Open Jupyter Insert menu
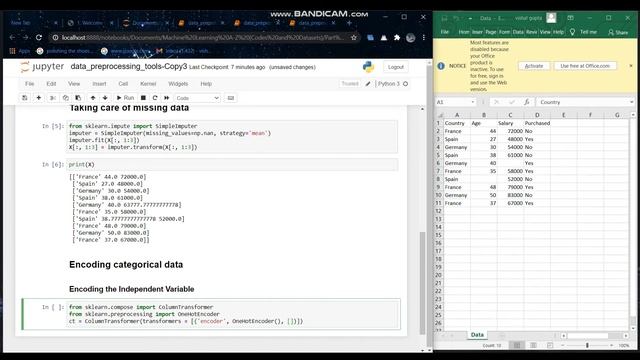 pos(99,84)
